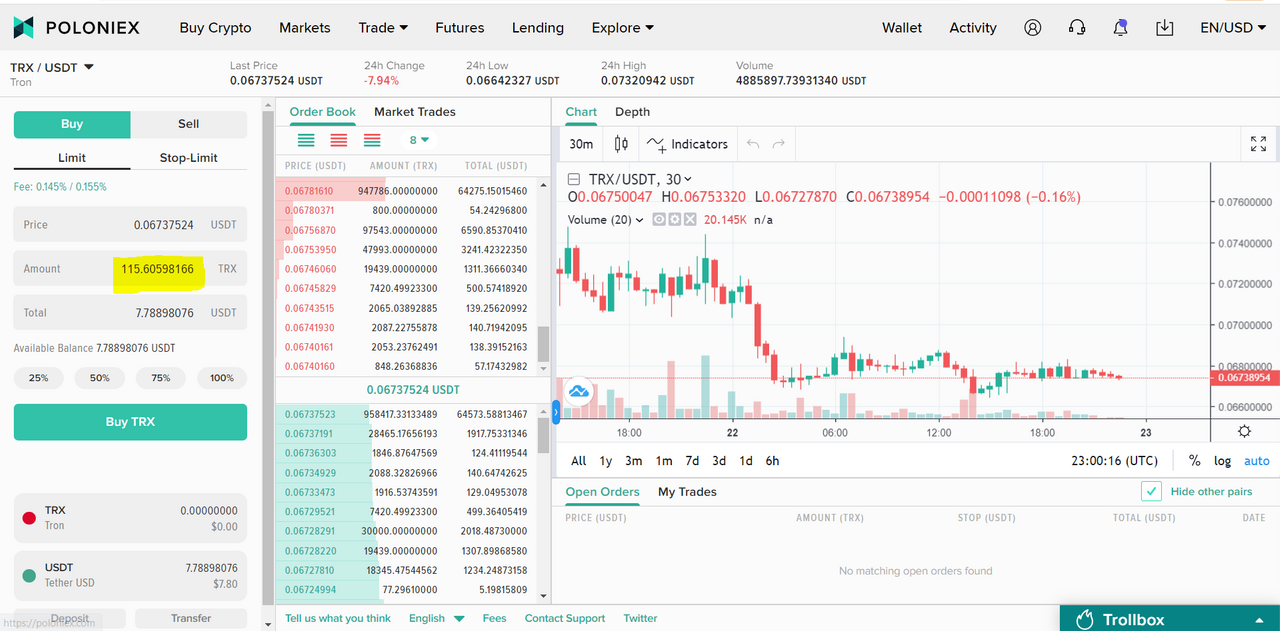Click the Amount input field

[x=130, y=269]
